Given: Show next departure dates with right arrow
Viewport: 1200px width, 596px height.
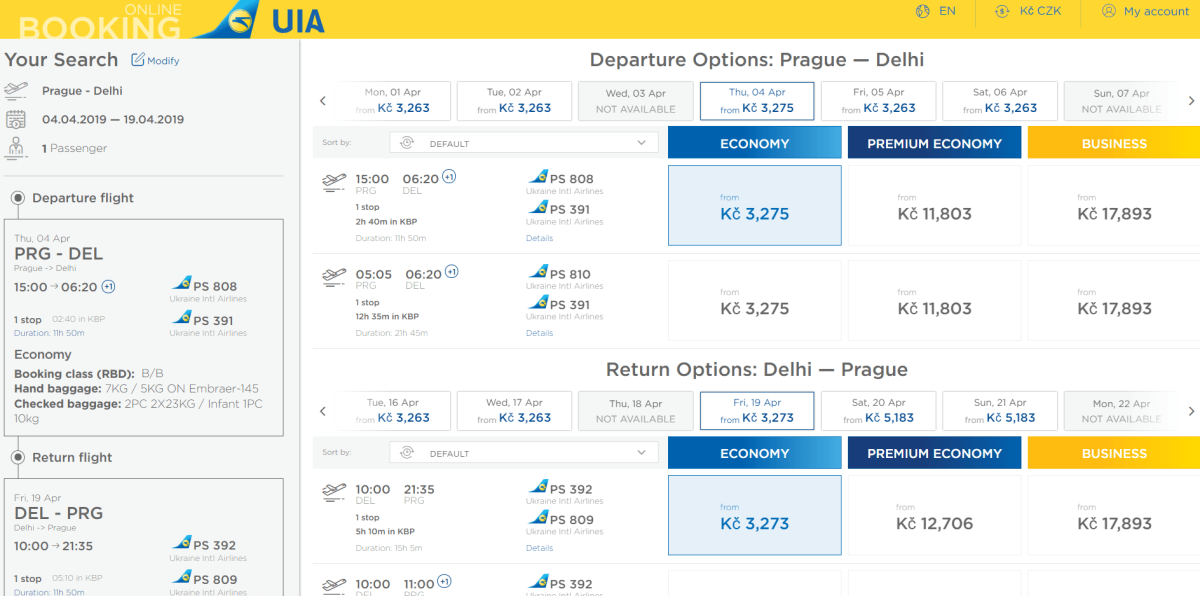Looking at the screenshot, I should (x=1191, y=101).
